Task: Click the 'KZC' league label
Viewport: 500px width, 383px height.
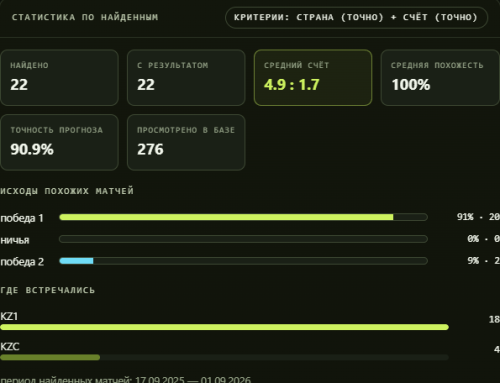Action: 10,347
